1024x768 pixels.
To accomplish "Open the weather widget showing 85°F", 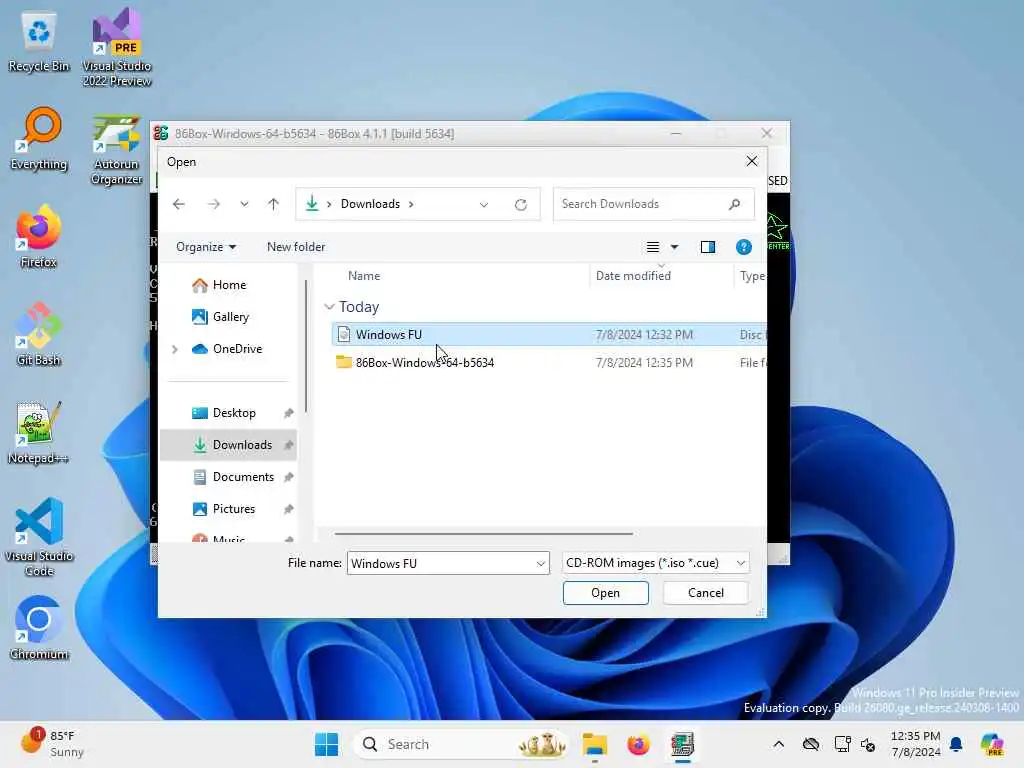I will (52, 744).
